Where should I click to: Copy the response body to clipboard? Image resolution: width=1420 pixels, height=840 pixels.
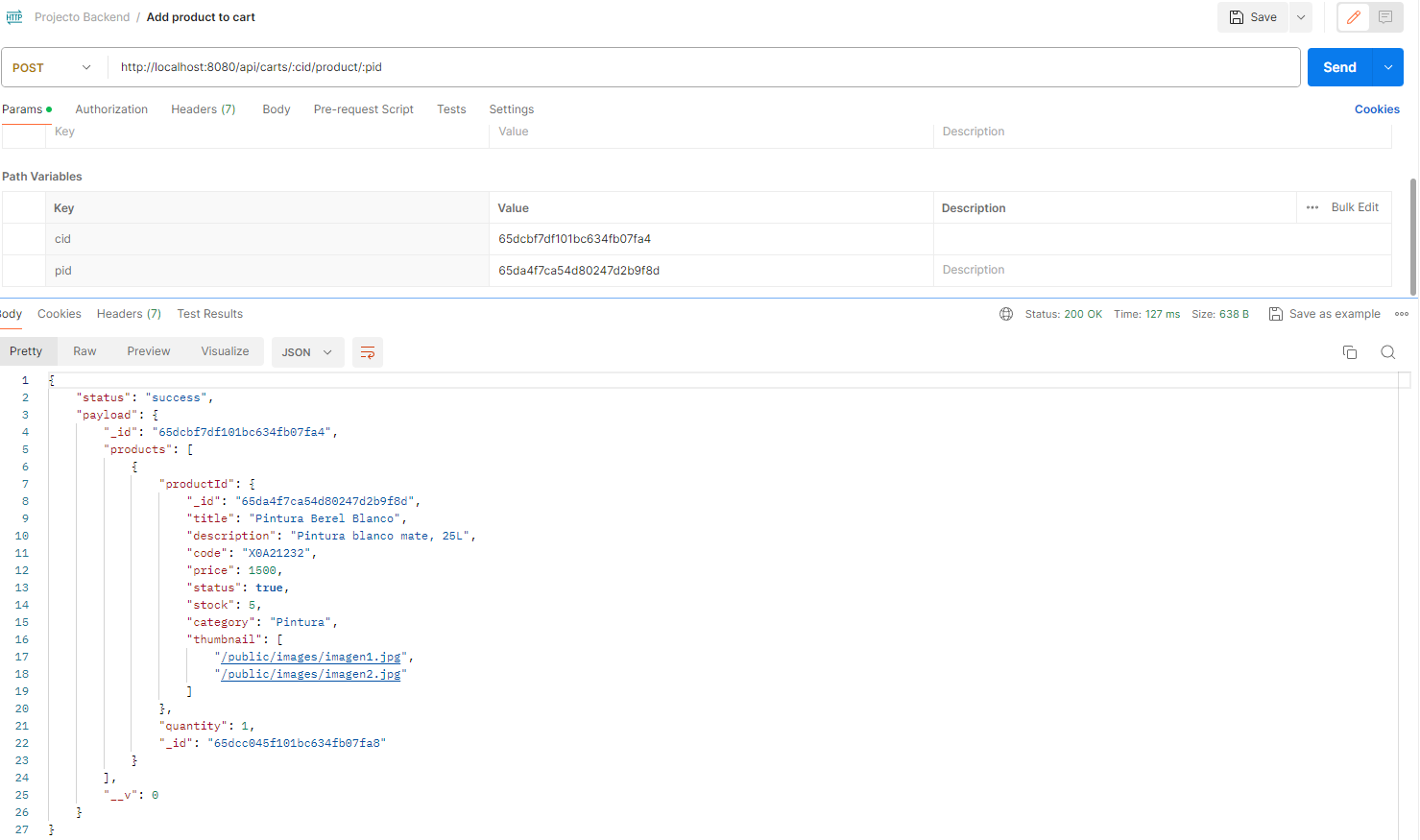pos(1350,351)
